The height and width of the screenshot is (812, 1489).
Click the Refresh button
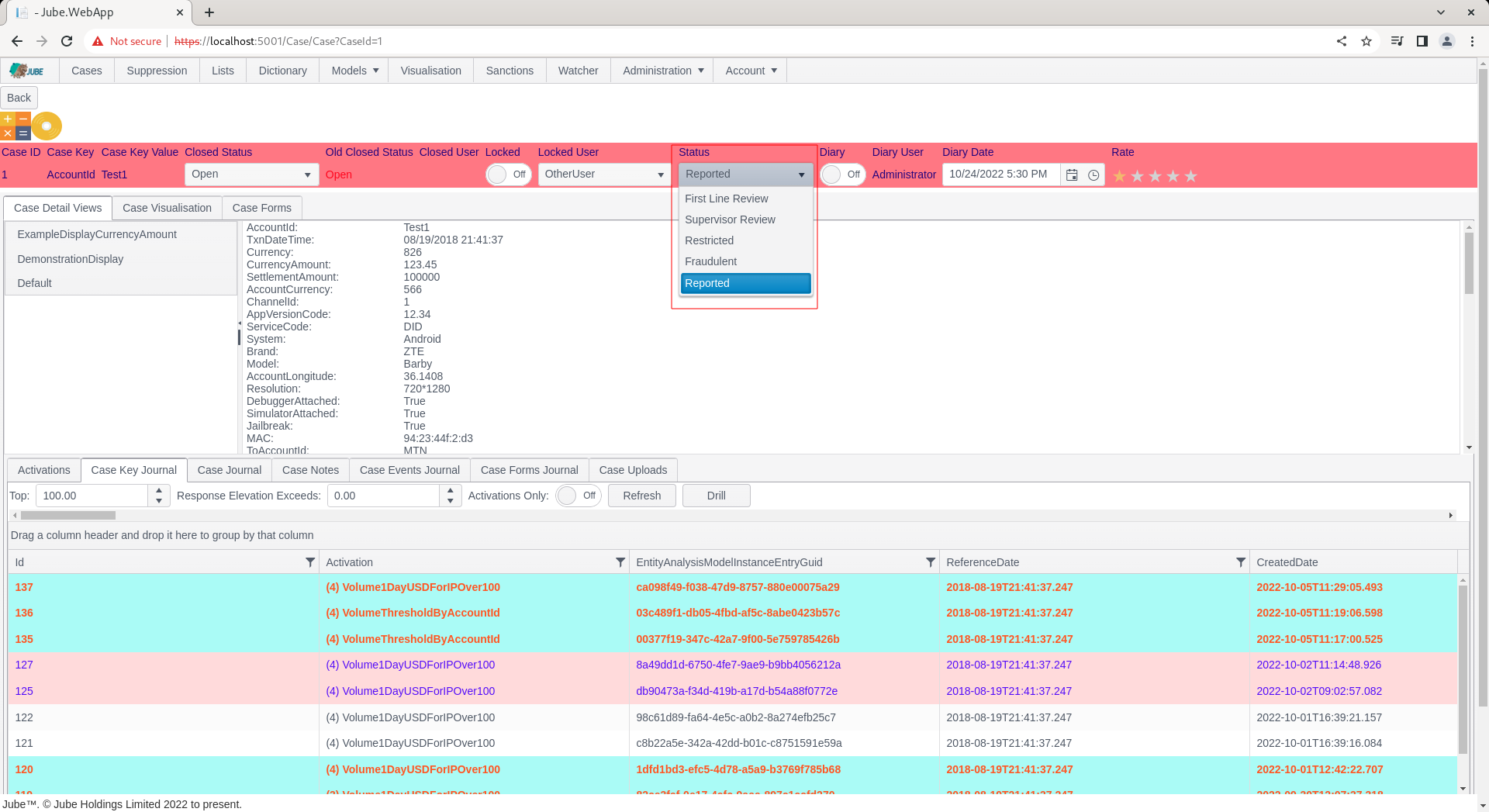(642, 496)
